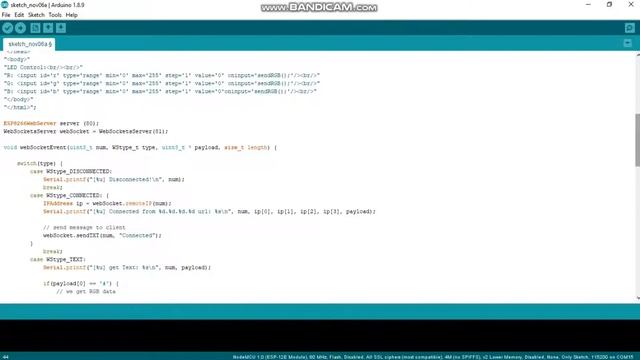Click the case WStype_CONNECTED line

tap(69, 196)
